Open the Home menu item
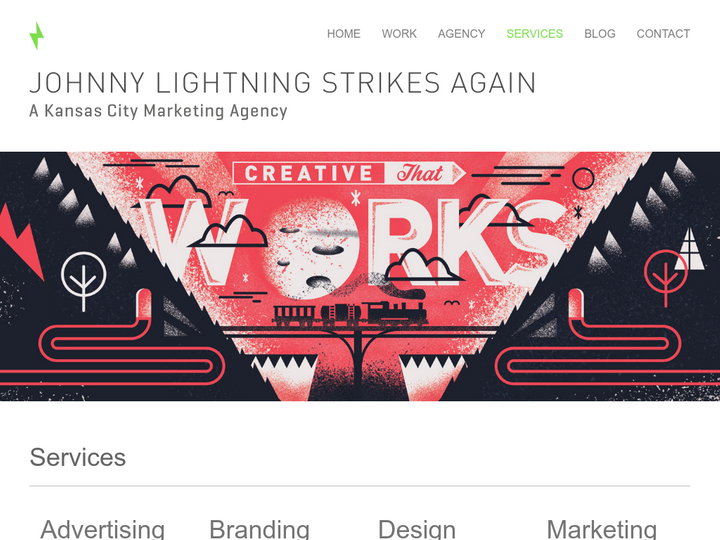The height and width of the screenshot is (540, 720). pyautogui.click(x=343, y=34)
